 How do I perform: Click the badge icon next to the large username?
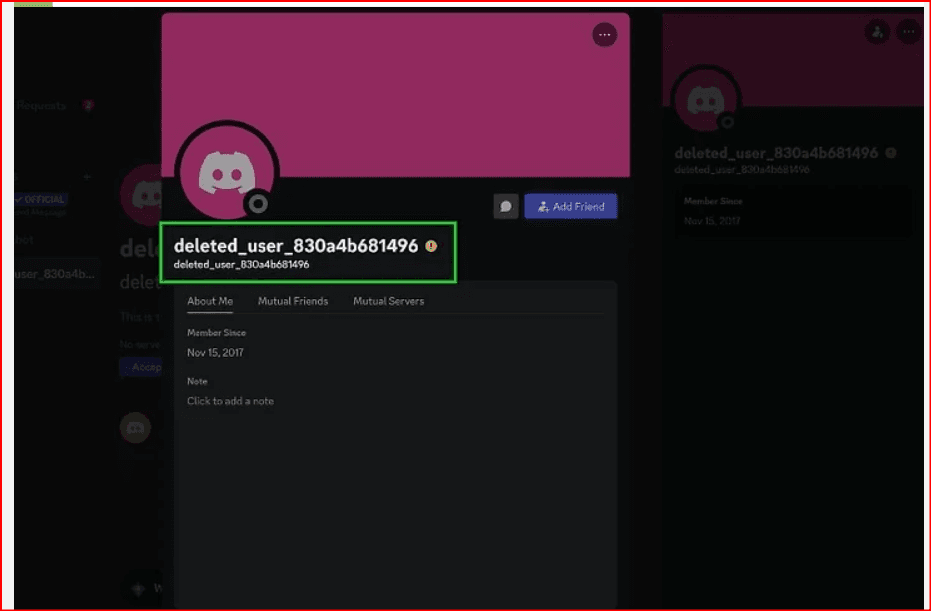click(x=431, y=246)
